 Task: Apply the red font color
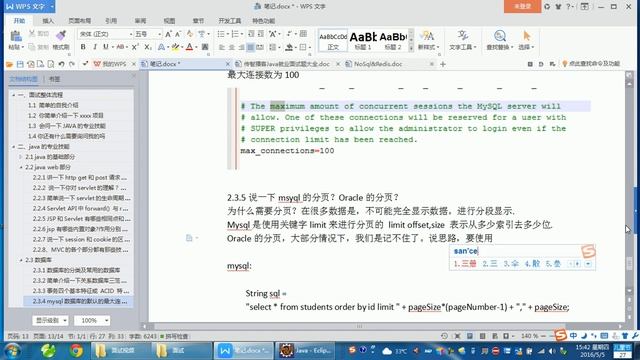(x=189, y=47)
